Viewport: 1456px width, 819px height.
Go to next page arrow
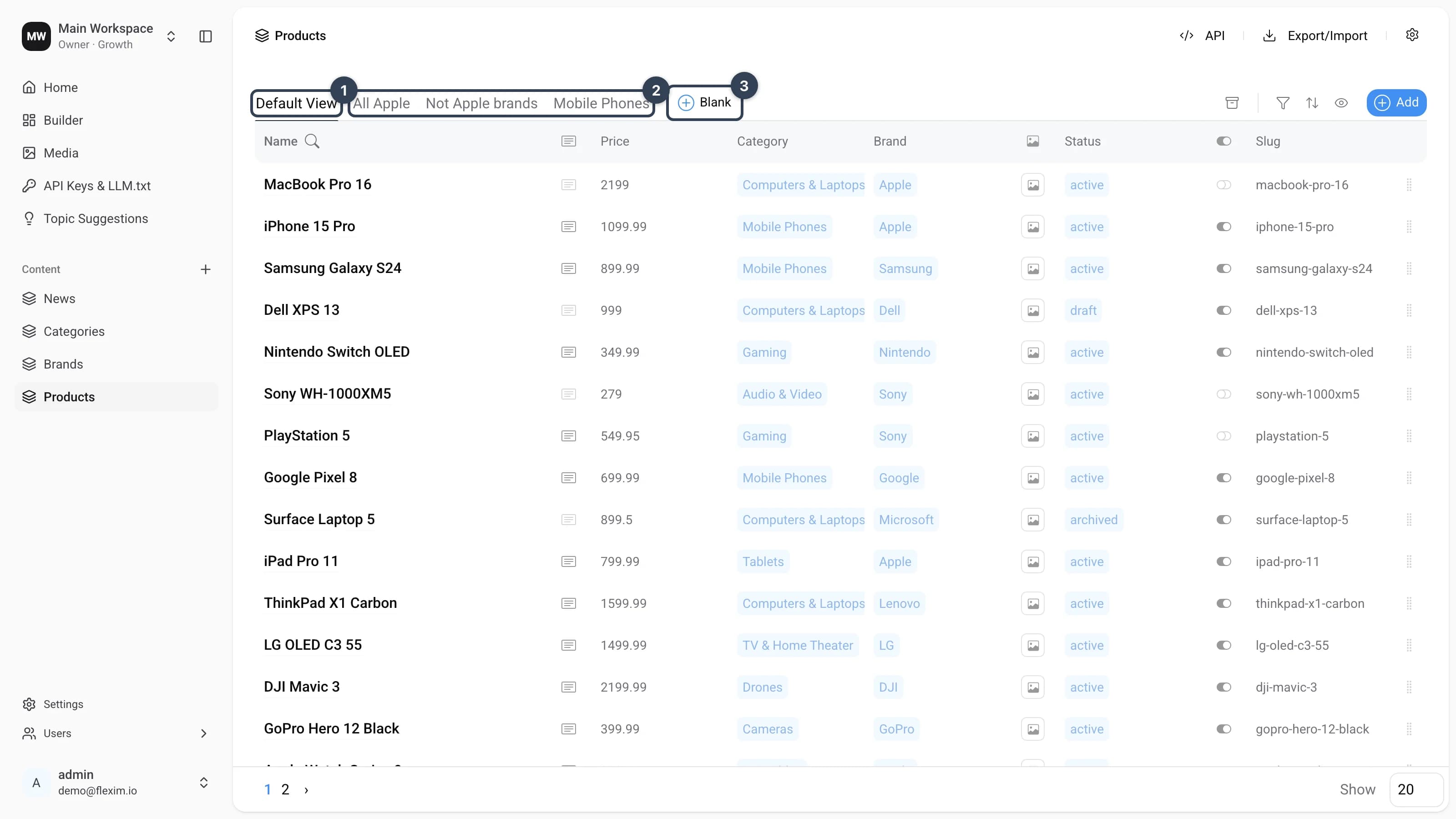point(306,789)
